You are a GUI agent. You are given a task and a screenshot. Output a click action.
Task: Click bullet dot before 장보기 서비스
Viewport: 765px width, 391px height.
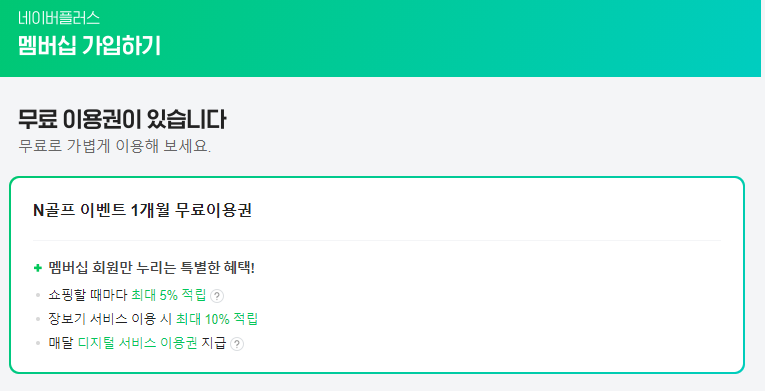[38, 319]
